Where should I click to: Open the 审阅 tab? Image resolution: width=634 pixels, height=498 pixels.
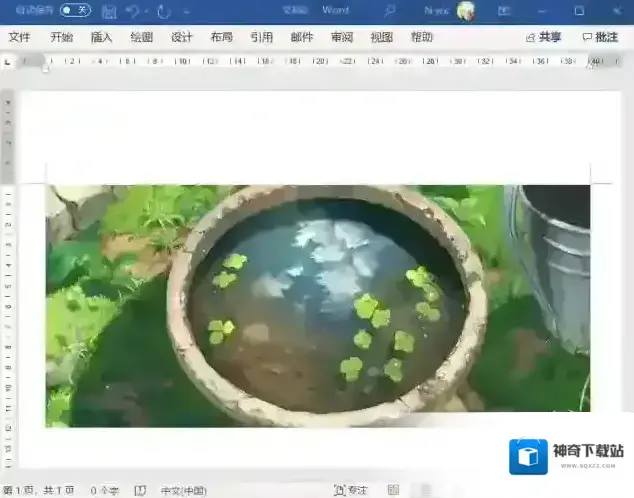pos(341,37)
